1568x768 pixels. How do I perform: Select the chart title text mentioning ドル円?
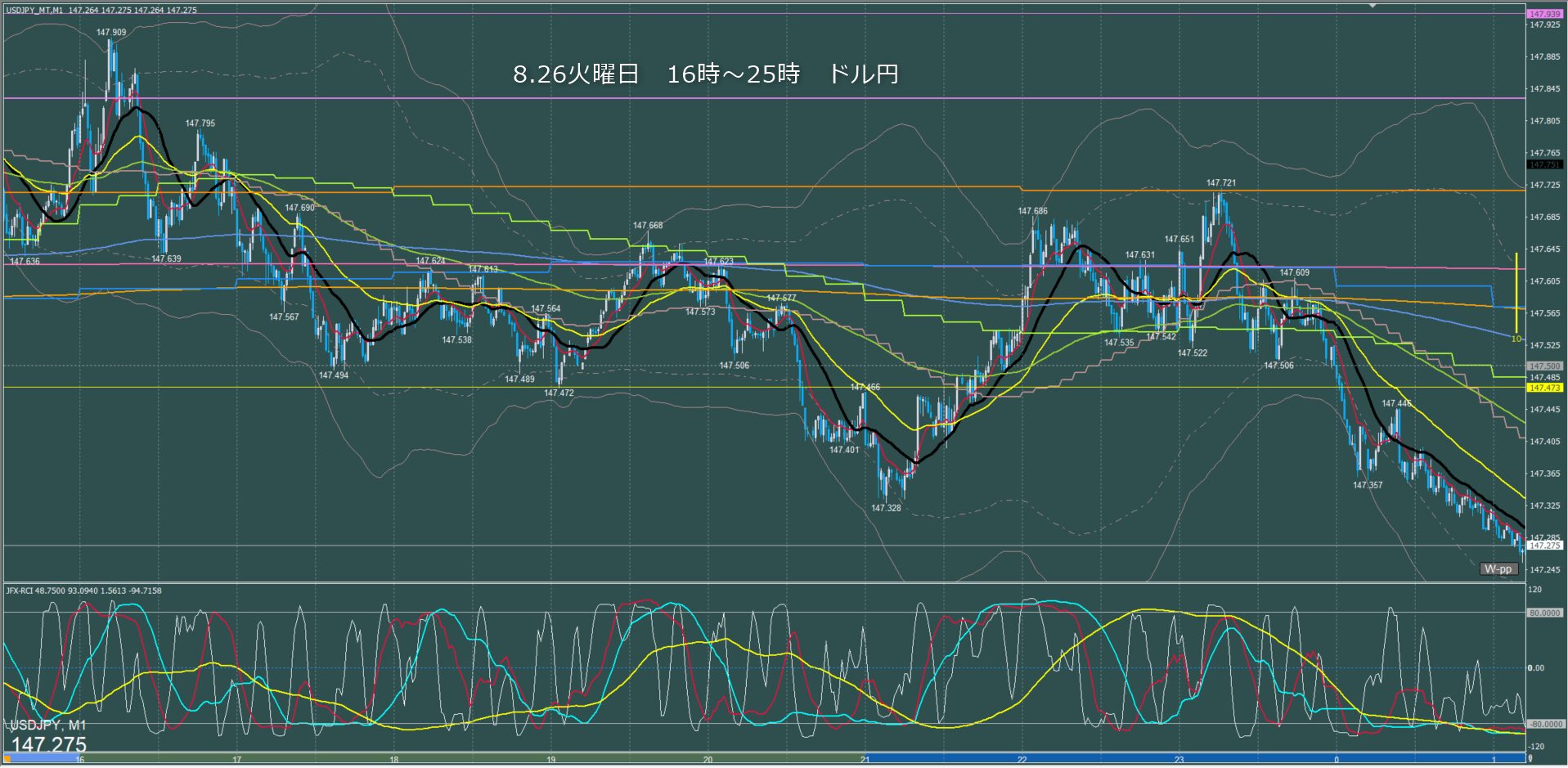tap(705, 74)
